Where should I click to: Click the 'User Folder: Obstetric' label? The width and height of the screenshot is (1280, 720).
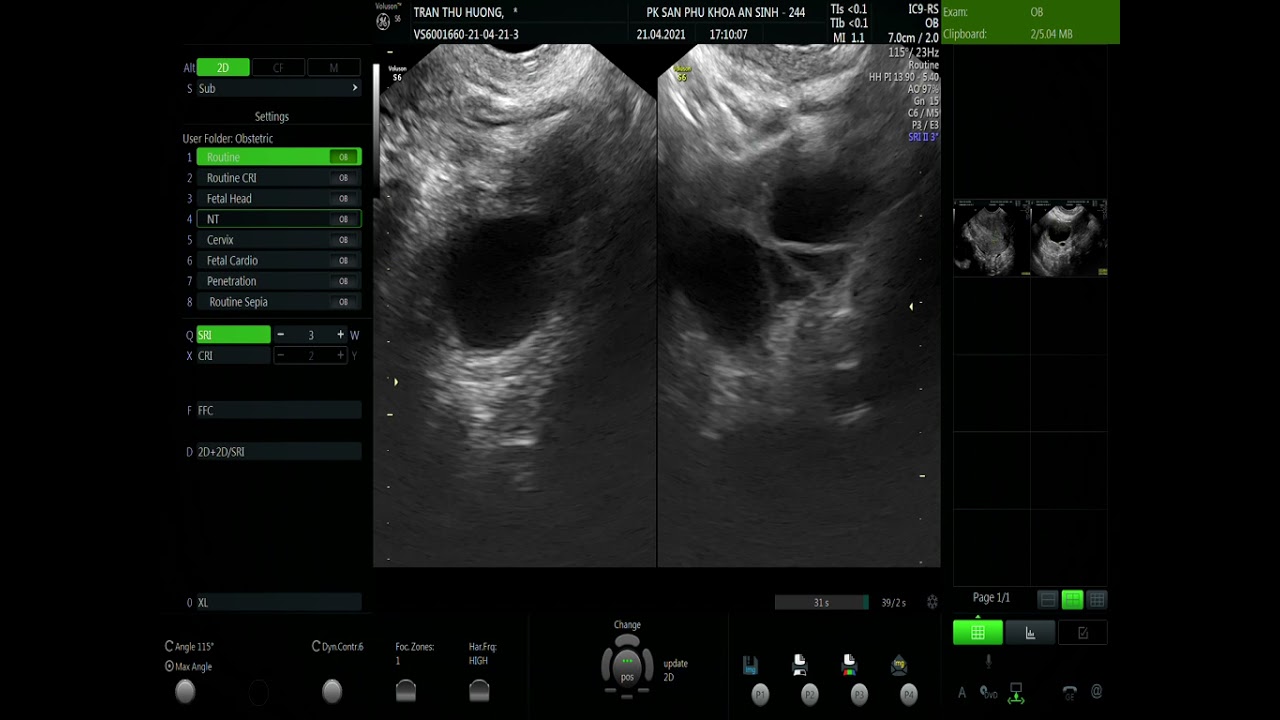coord(227,138)
